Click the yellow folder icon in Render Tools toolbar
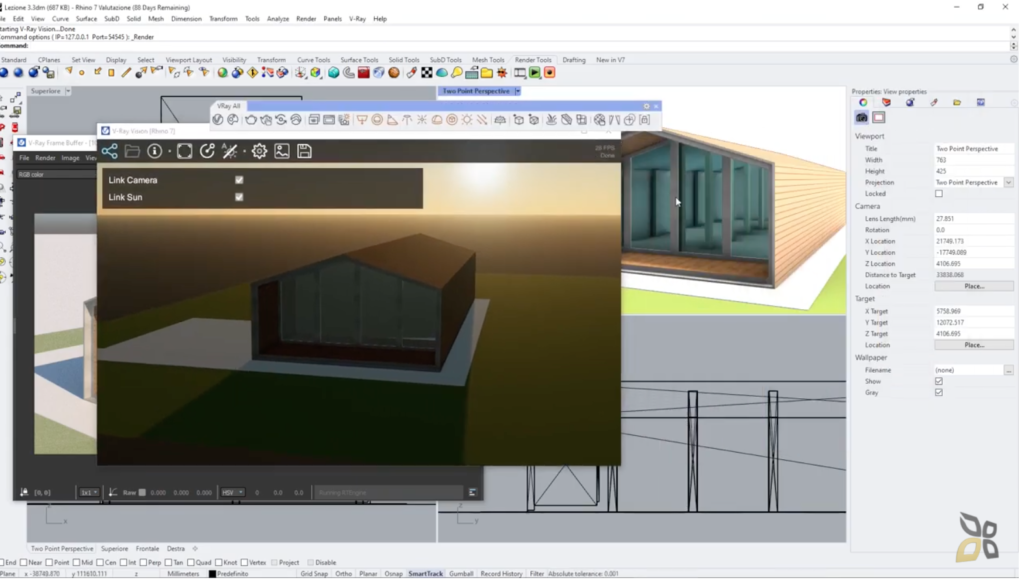This screenshot has width=1024, height=580. (487, 73)
